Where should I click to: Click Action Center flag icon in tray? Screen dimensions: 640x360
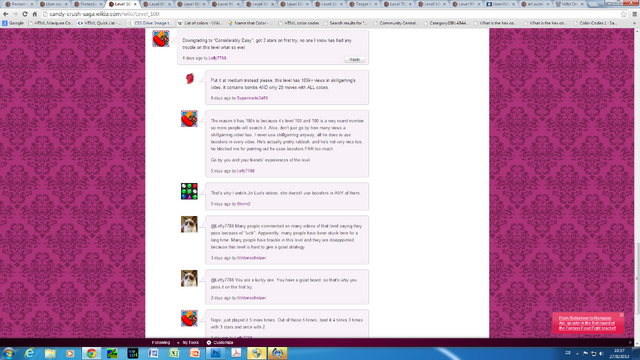point(586,353)
